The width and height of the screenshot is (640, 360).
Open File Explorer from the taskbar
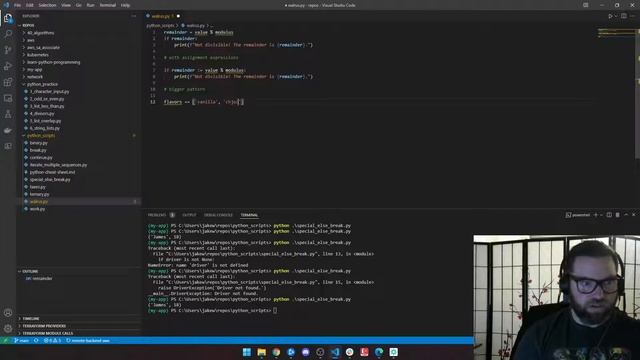point(262,352)
